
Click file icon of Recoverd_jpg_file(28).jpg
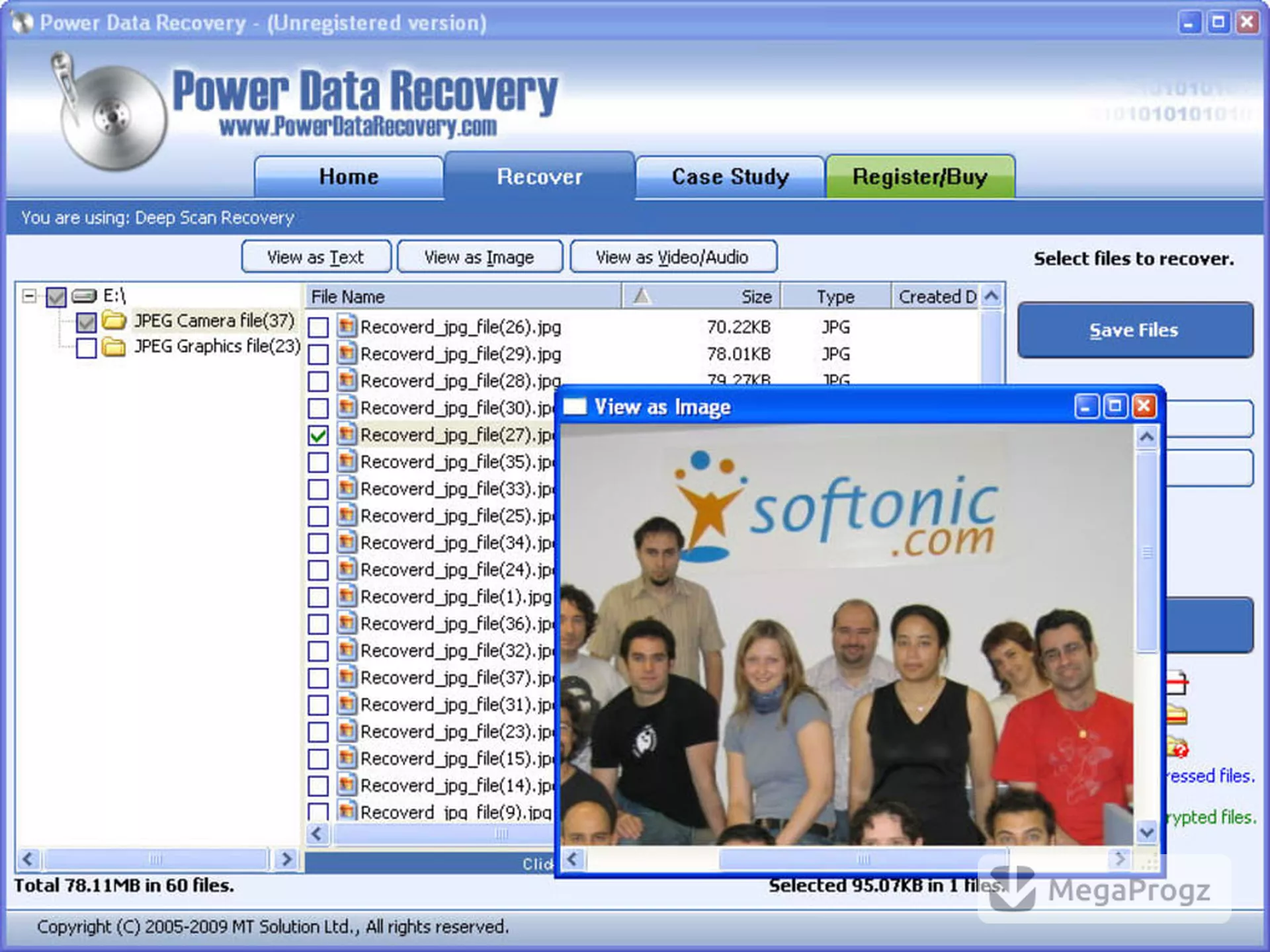[x=347, y=380]
